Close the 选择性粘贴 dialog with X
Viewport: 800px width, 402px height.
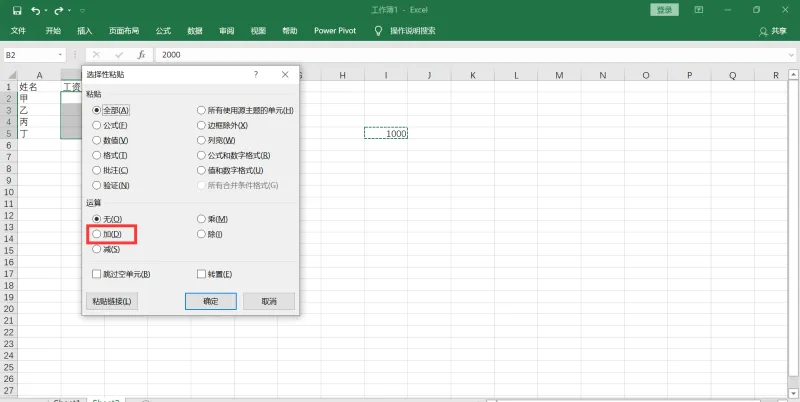click(285, 74)
